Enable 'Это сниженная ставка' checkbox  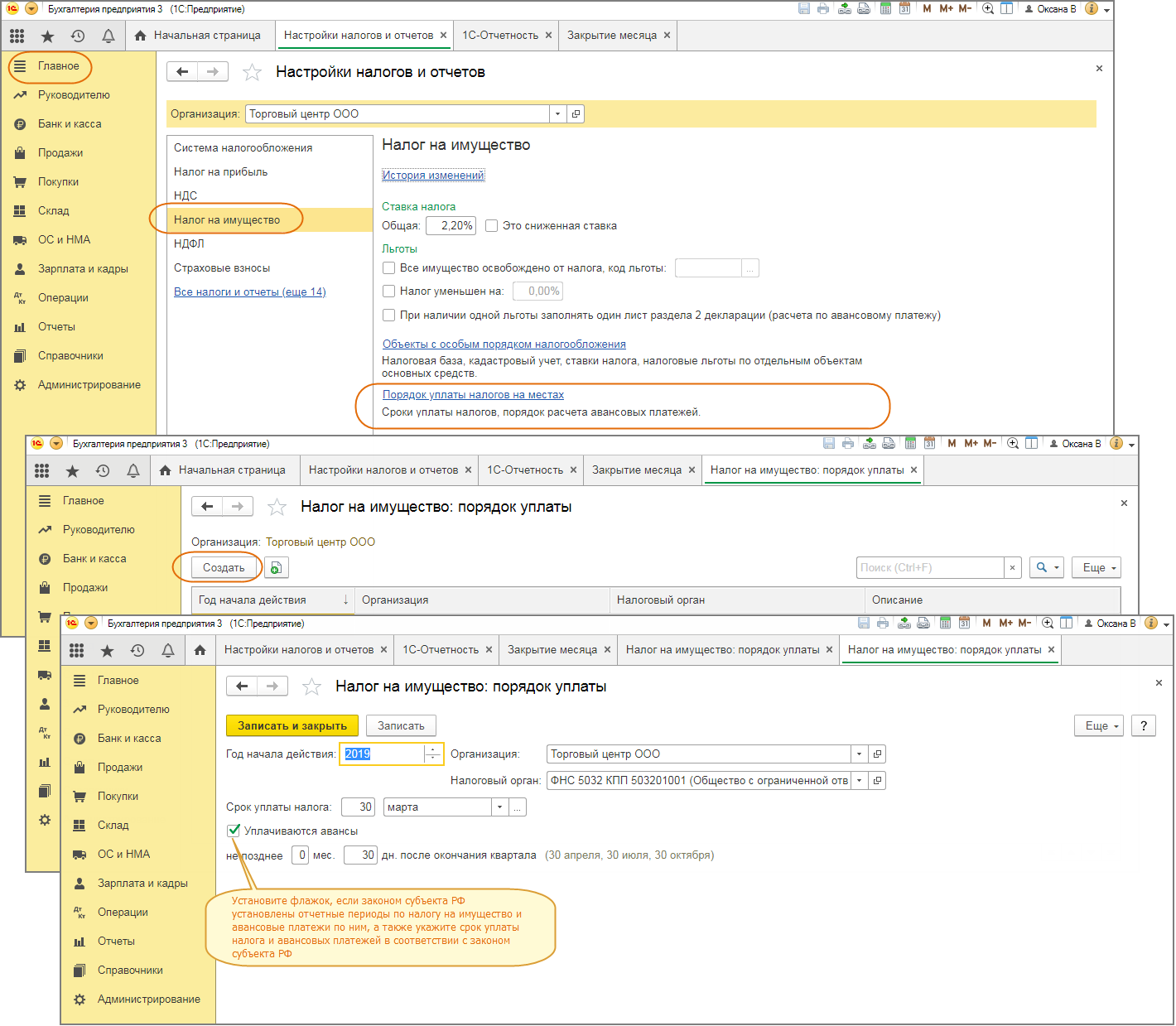[492, 225]
